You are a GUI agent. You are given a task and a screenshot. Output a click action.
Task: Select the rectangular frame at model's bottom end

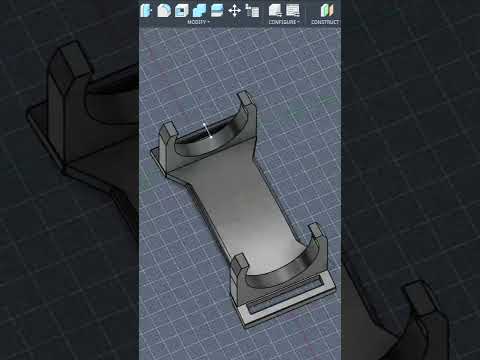tap(288, 302)
